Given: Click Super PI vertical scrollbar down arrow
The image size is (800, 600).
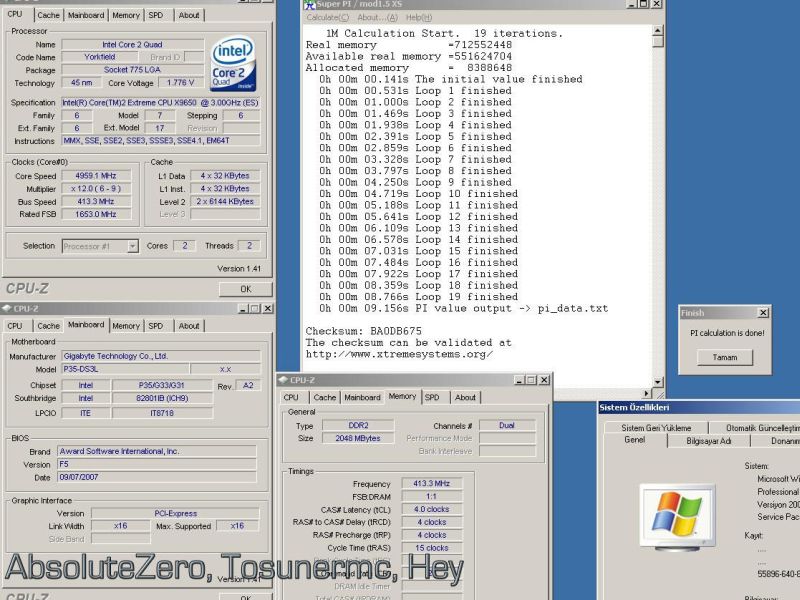Looking at the screenshot, I should [658, 382].
